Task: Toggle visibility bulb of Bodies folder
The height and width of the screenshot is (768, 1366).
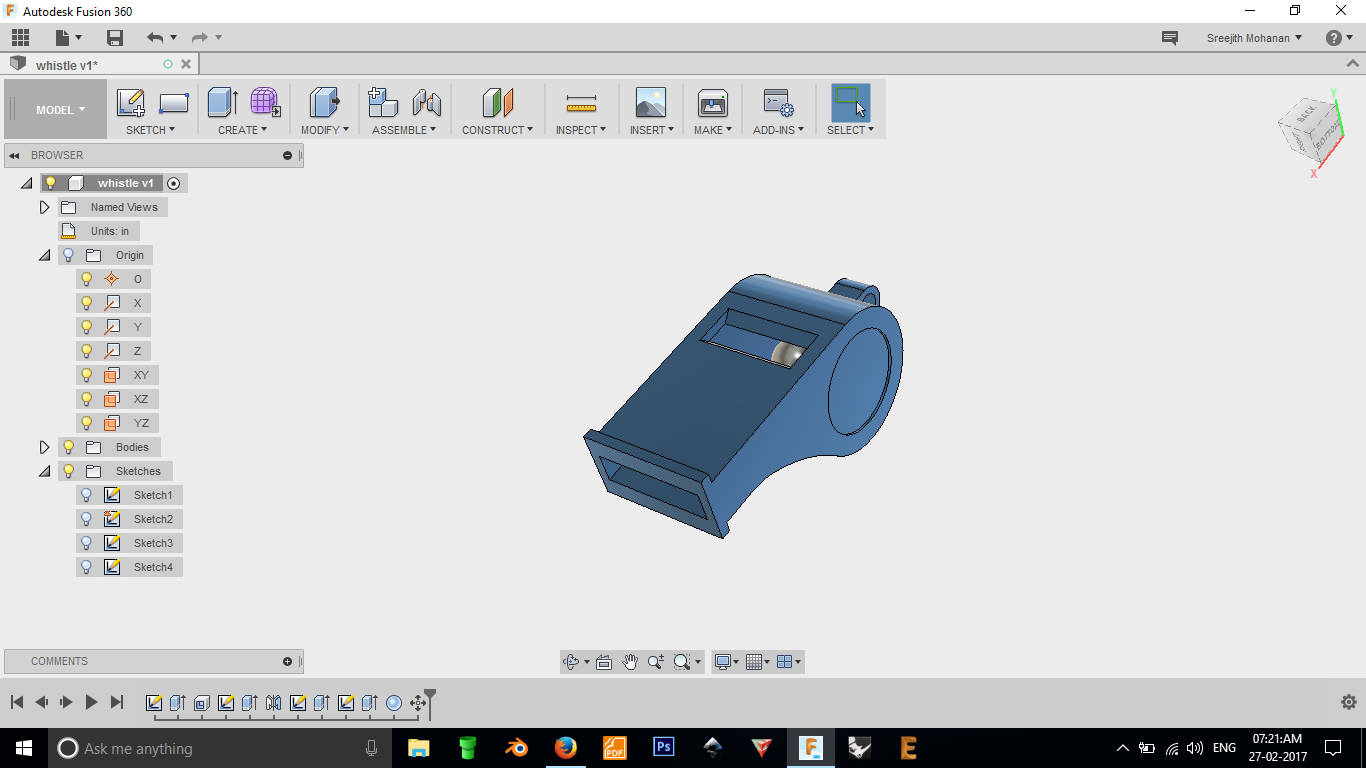Action: tap(68, 447)
